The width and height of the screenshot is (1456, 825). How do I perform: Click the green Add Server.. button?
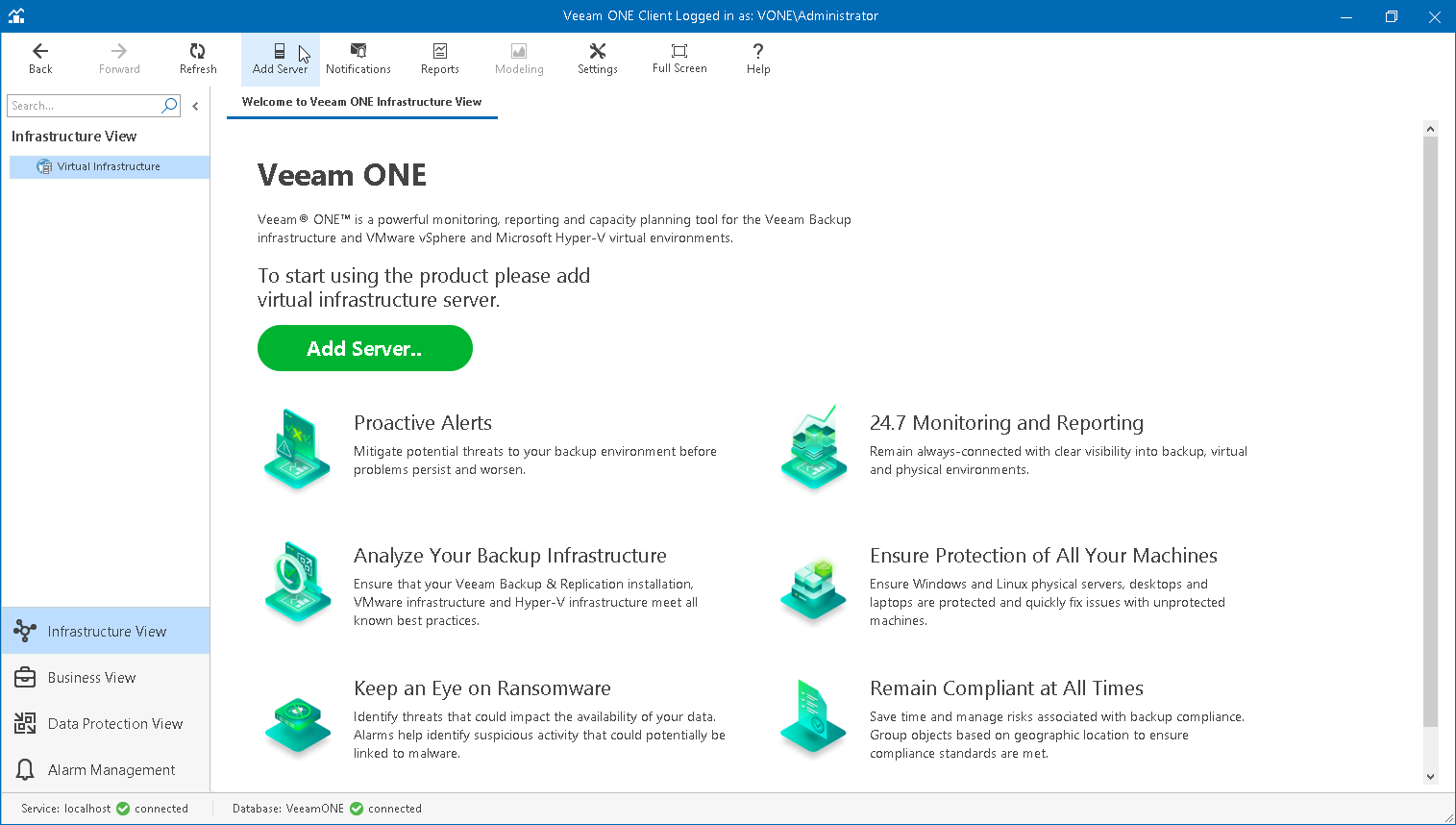coord(365,348)
